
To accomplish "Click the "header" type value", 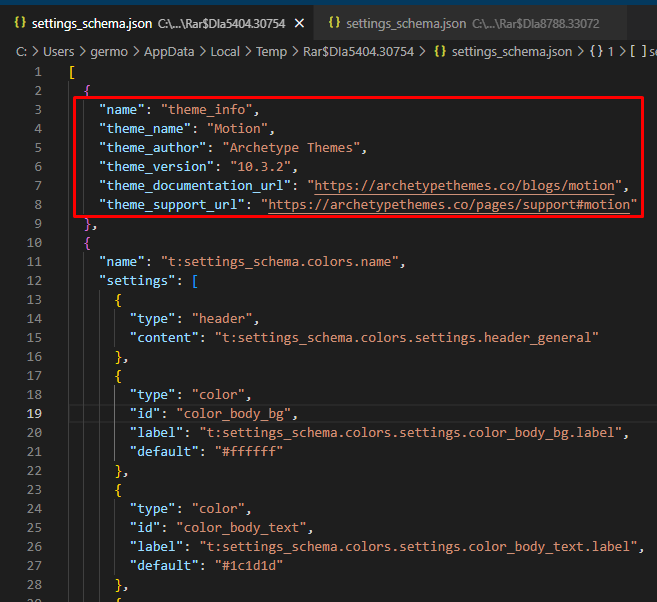I will pyautogui.click(x=222, y=319).
